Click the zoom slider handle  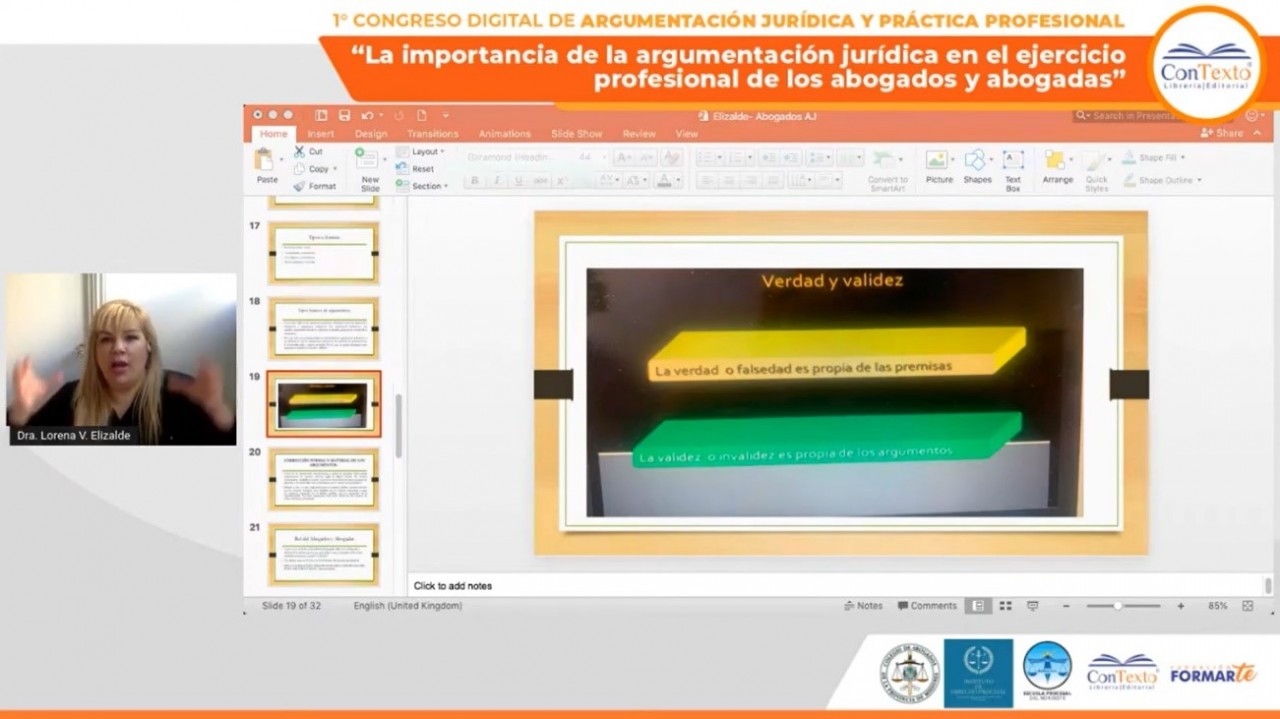(1117, 606)
